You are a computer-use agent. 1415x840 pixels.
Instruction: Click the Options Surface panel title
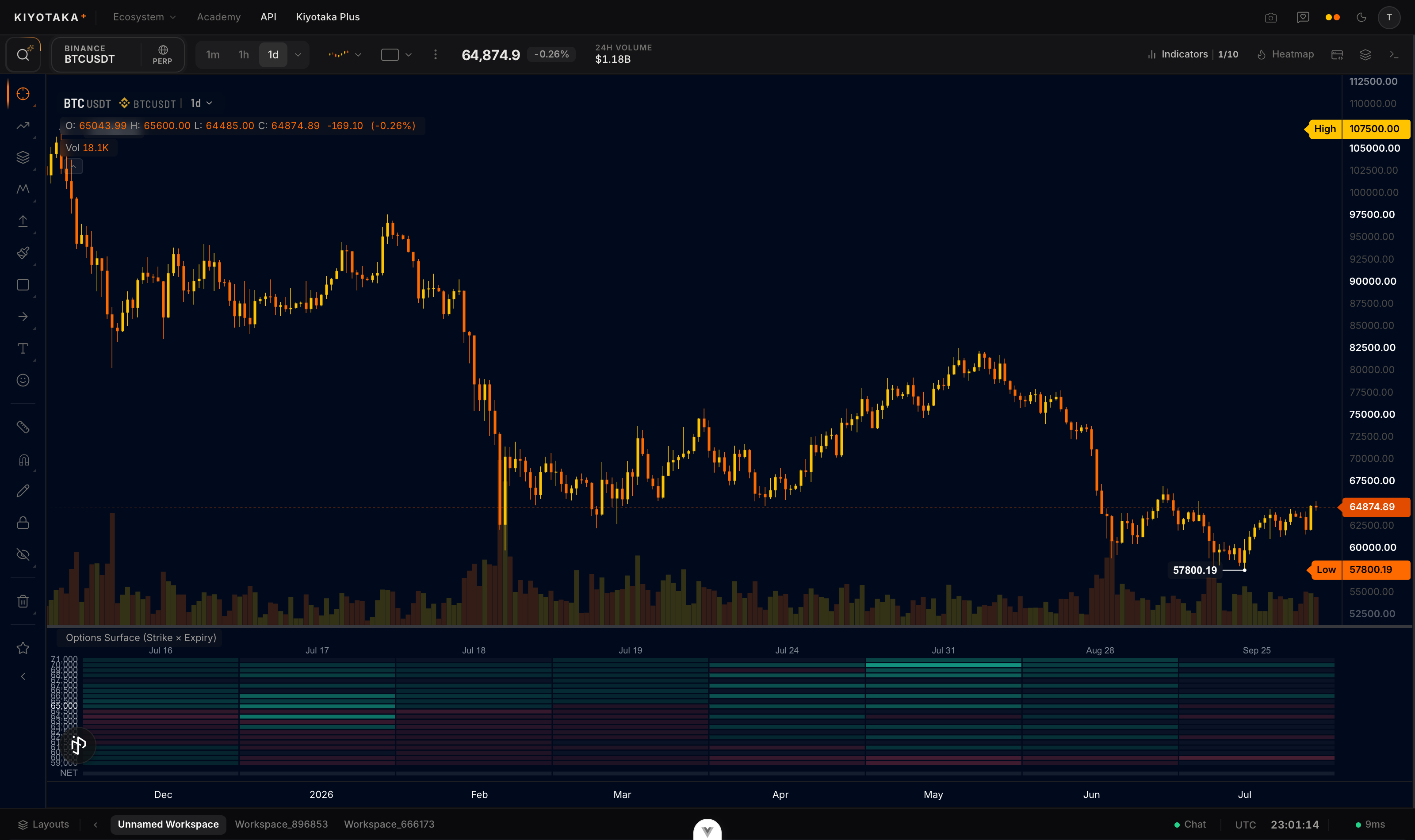tap(141, 638)
